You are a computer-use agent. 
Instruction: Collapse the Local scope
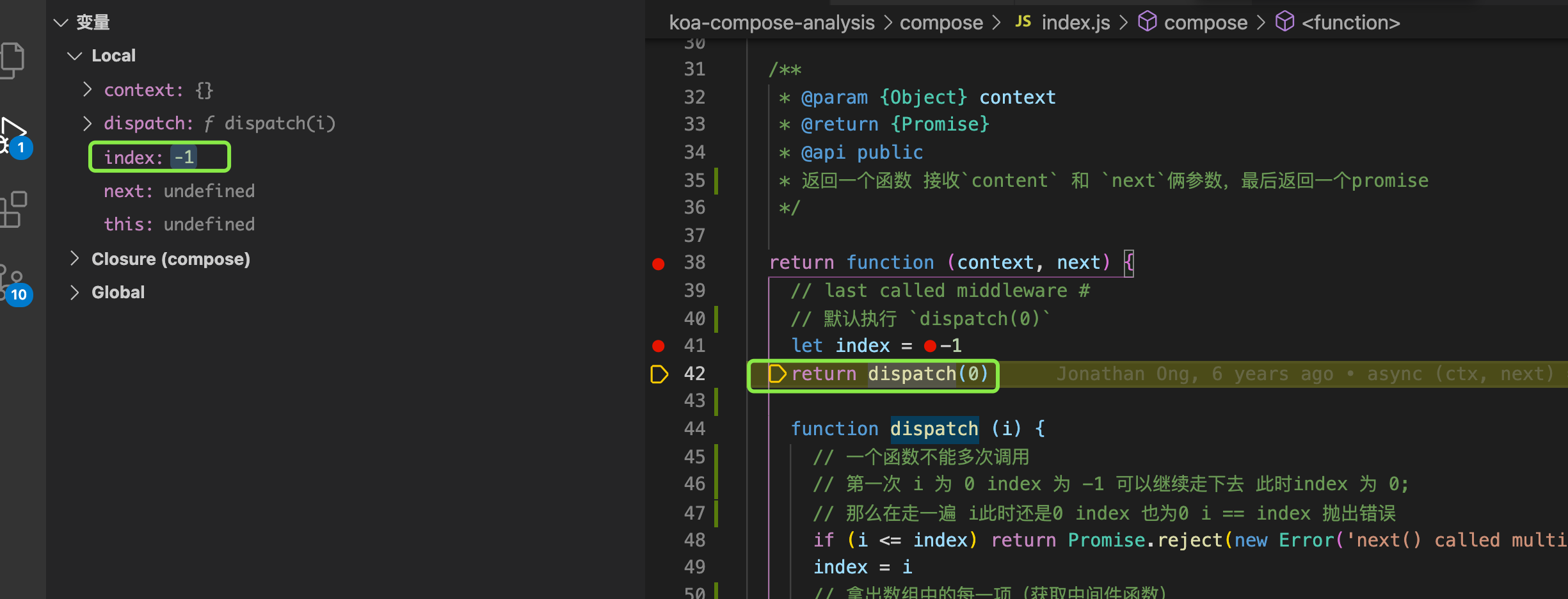[75, 56]
